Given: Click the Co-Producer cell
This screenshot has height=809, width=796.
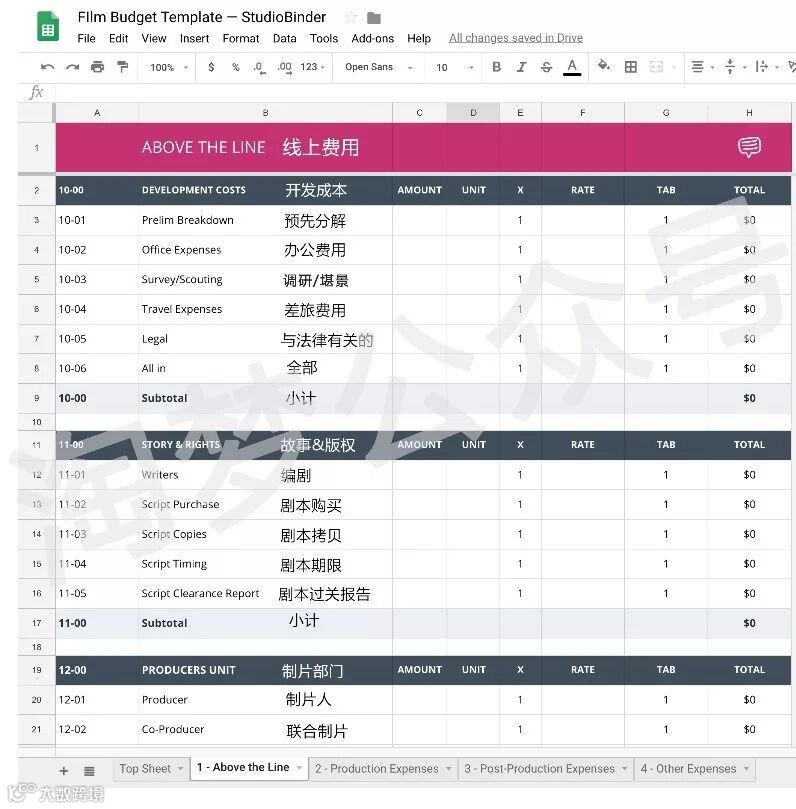Looking at the screenshot, I should 265,730.
